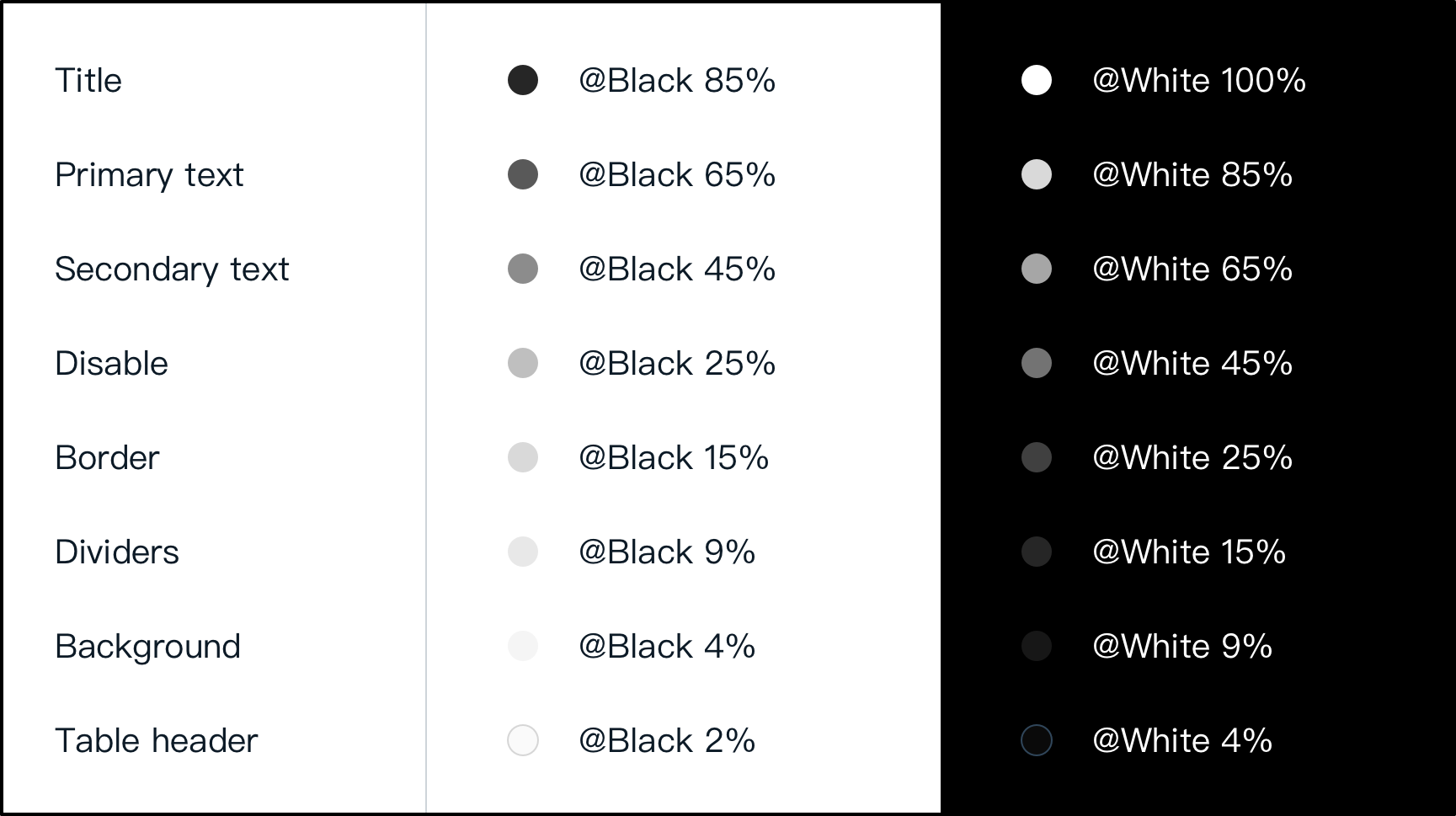
Task: Select the Disable row label
Action: coord(111,364)
